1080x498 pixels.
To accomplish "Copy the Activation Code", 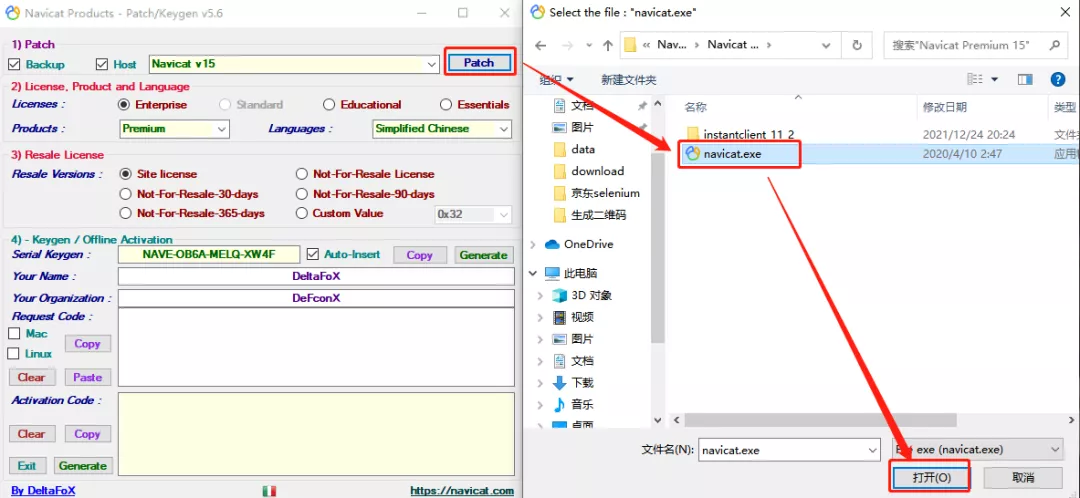I will coord(87,434).
